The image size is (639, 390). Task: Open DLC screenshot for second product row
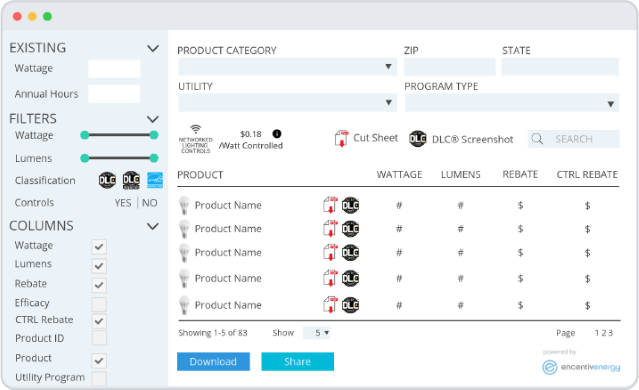tap(350, 229)
